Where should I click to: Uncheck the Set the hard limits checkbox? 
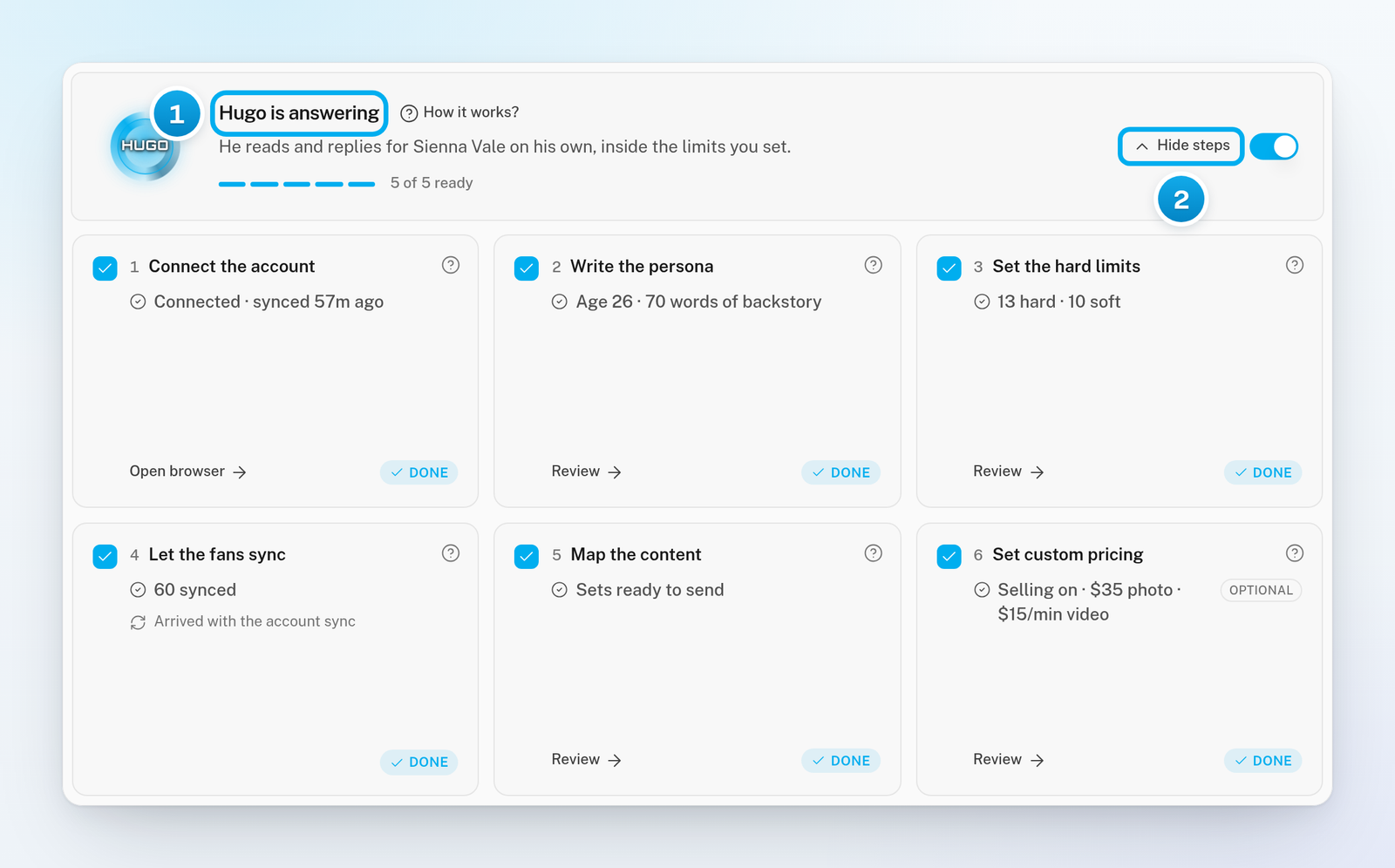tap(949, 268)
